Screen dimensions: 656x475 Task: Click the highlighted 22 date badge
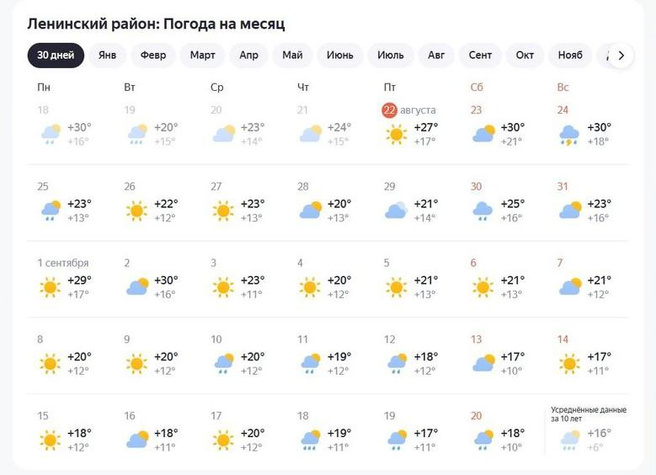[x=390, y=110]
